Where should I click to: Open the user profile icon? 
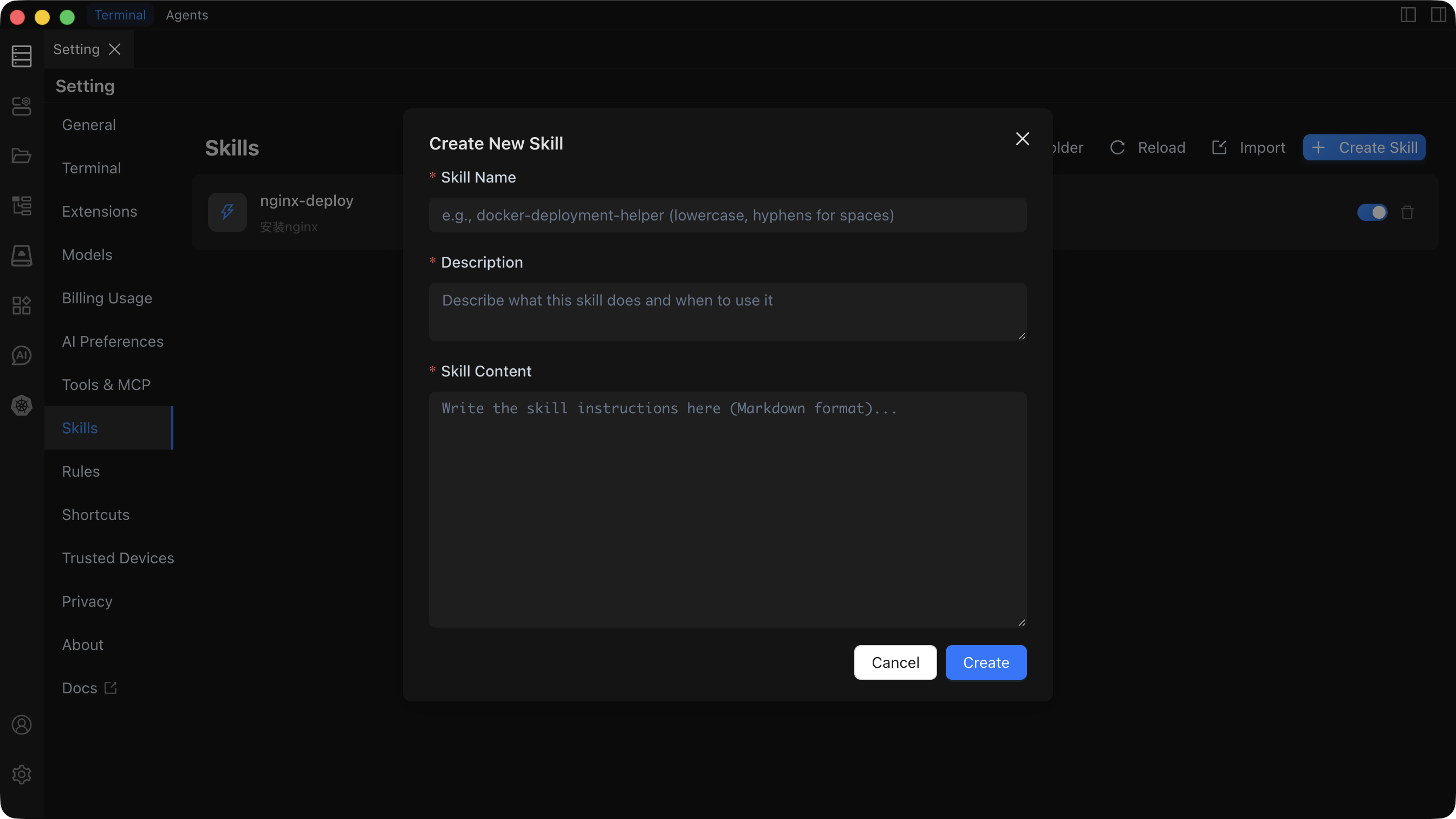22,725
